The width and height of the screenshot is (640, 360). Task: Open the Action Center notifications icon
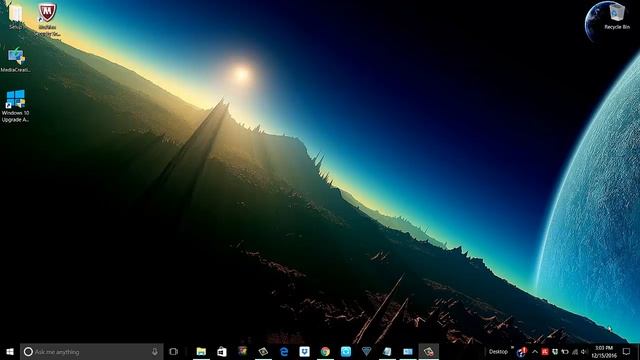[x=627, y=351]
